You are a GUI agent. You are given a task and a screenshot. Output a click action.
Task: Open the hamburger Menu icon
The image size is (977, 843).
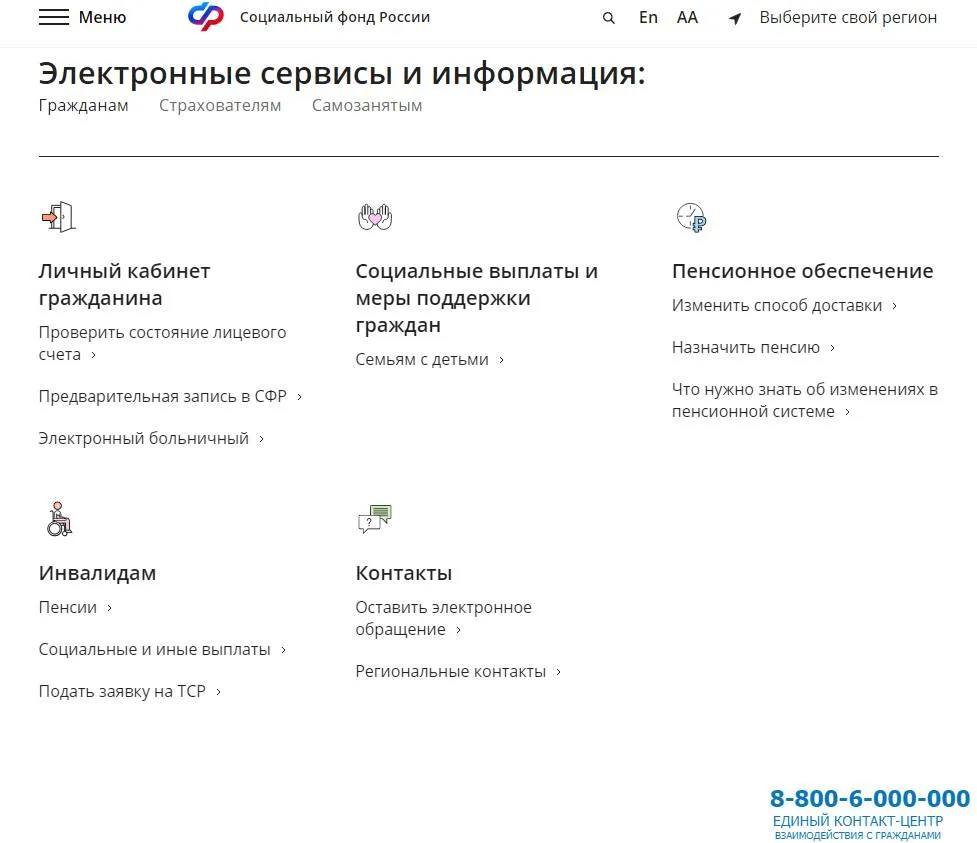coord(54,18)
